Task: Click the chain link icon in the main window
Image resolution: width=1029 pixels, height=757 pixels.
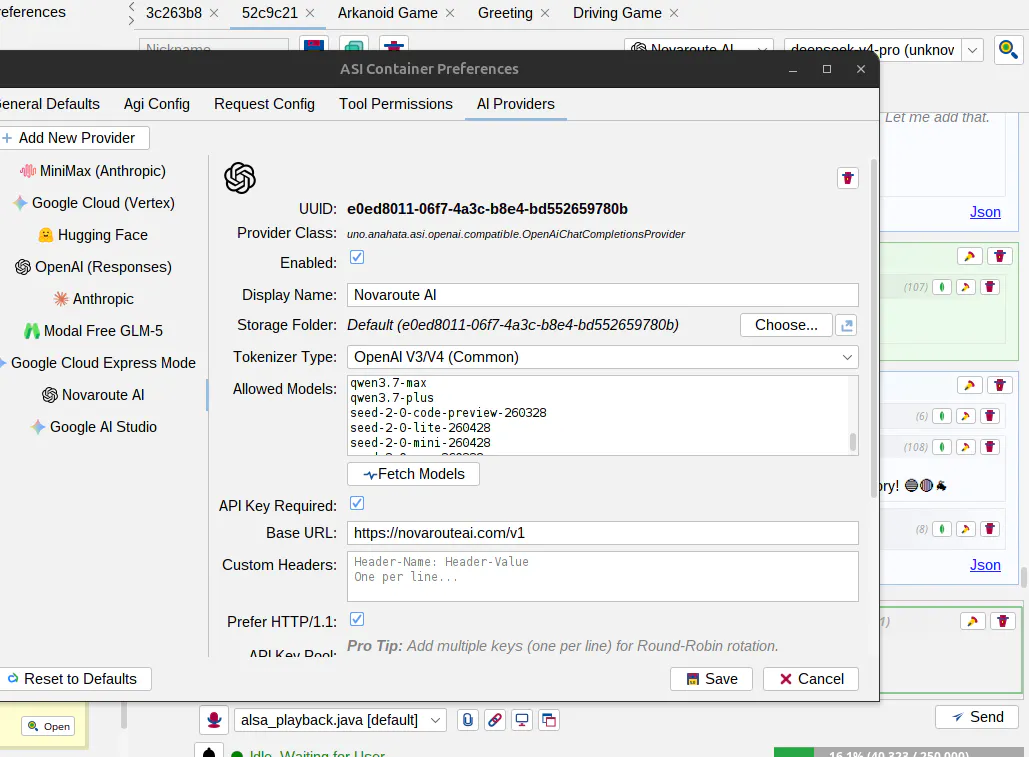Action: tap(495, 720)
